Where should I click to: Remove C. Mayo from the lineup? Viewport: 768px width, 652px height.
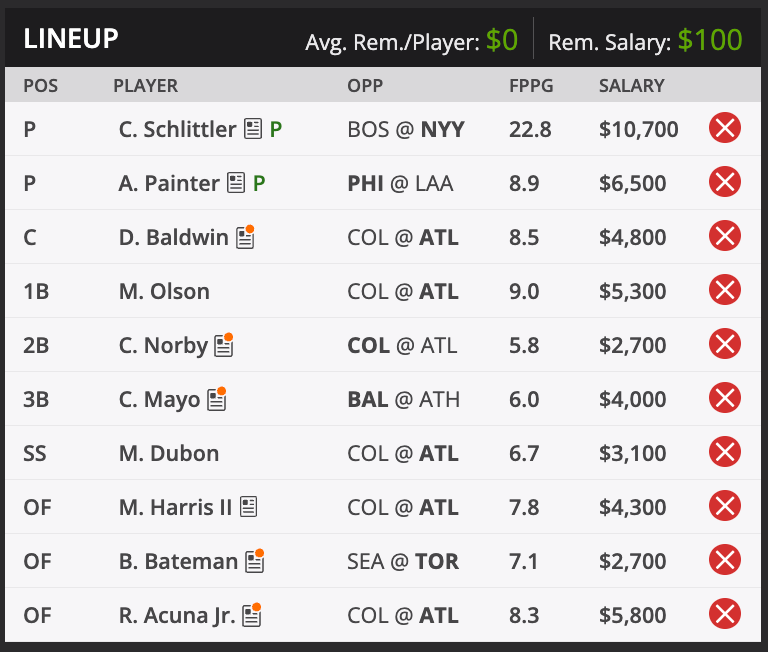coord(724,398)
